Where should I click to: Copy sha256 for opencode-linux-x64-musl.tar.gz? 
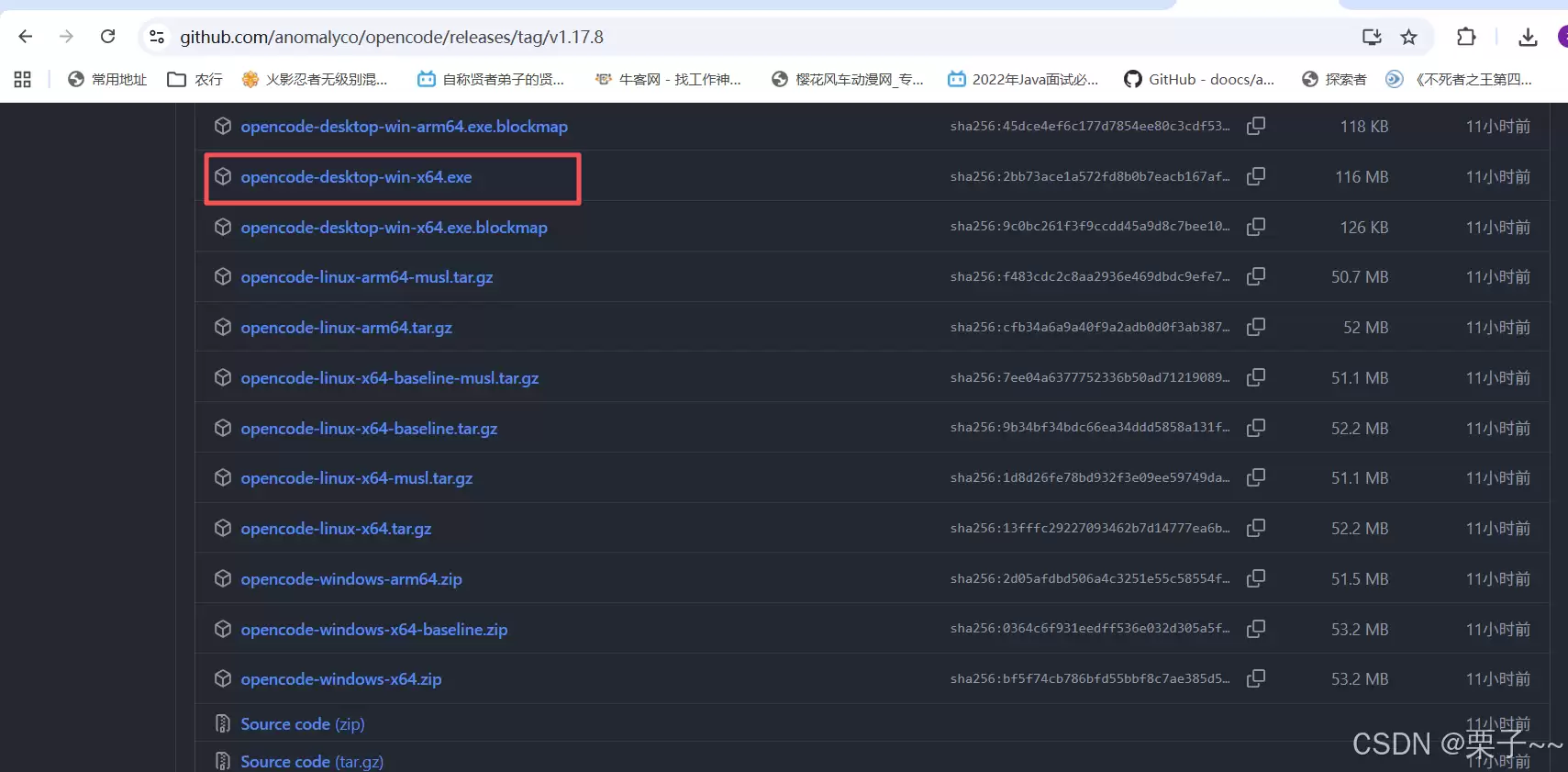coord(1256,477)
